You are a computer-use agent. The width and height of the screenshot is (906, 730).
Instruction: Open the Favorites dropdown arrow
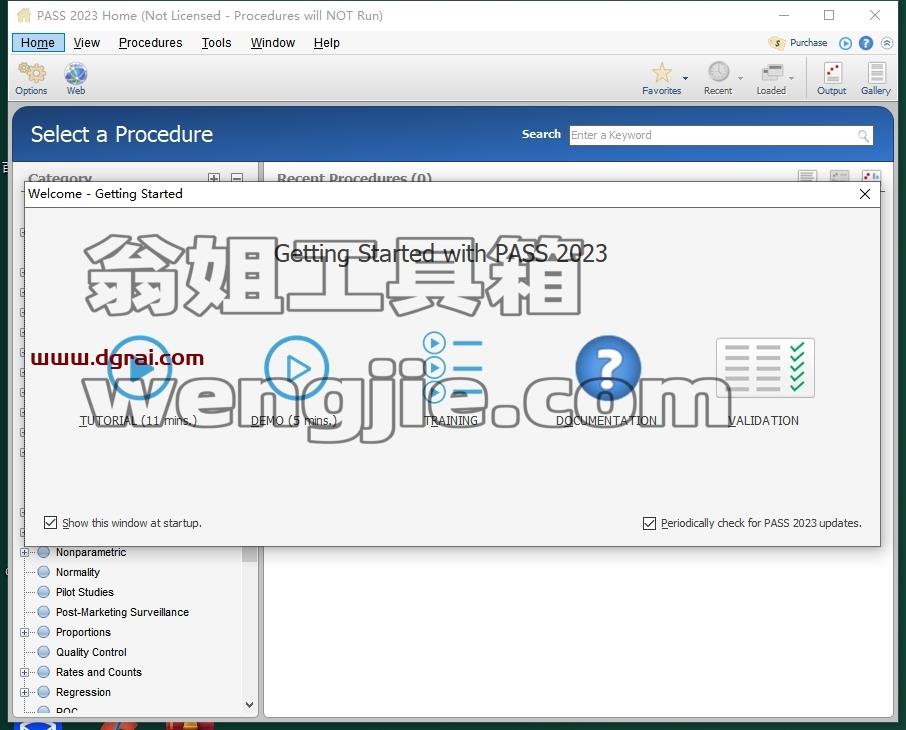click(685, 77)
